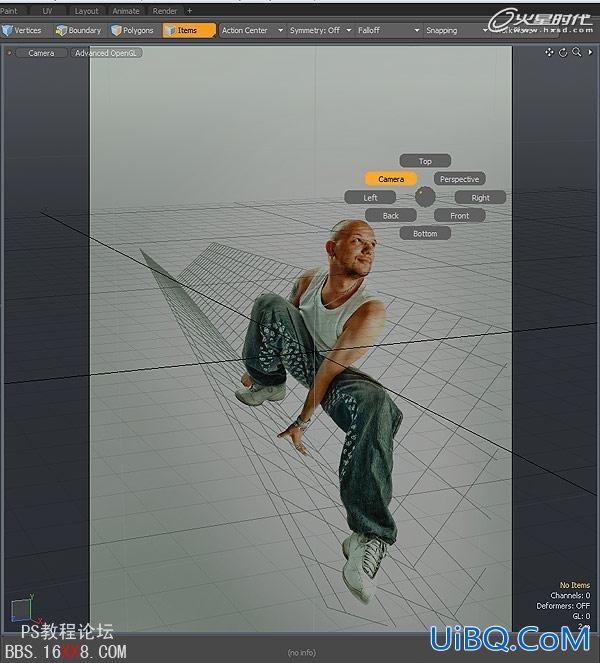
Task: Click the "Channels: 0" readout
Action: [x=570, y=595]
